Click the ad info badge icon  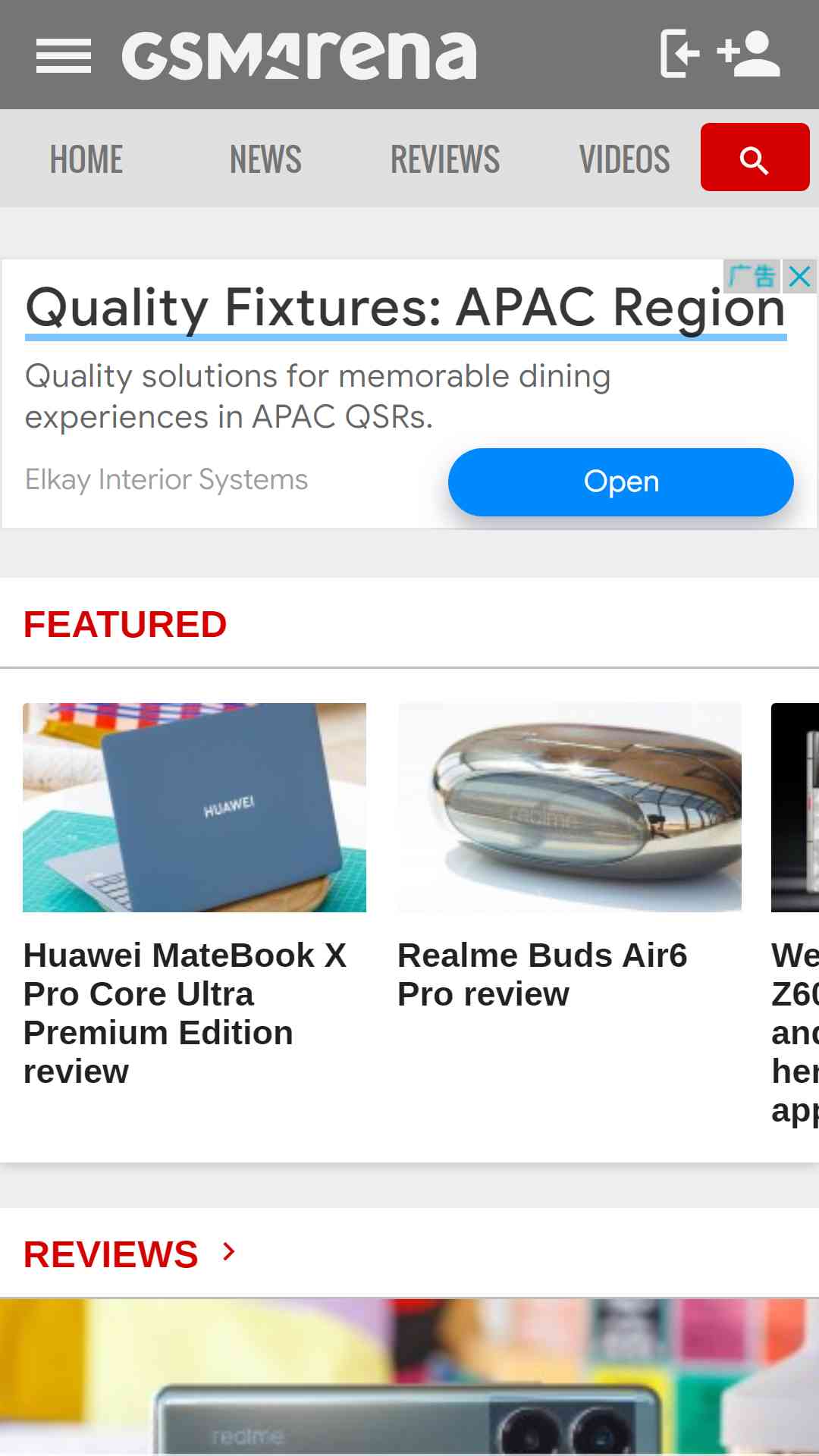click(752, 276)
